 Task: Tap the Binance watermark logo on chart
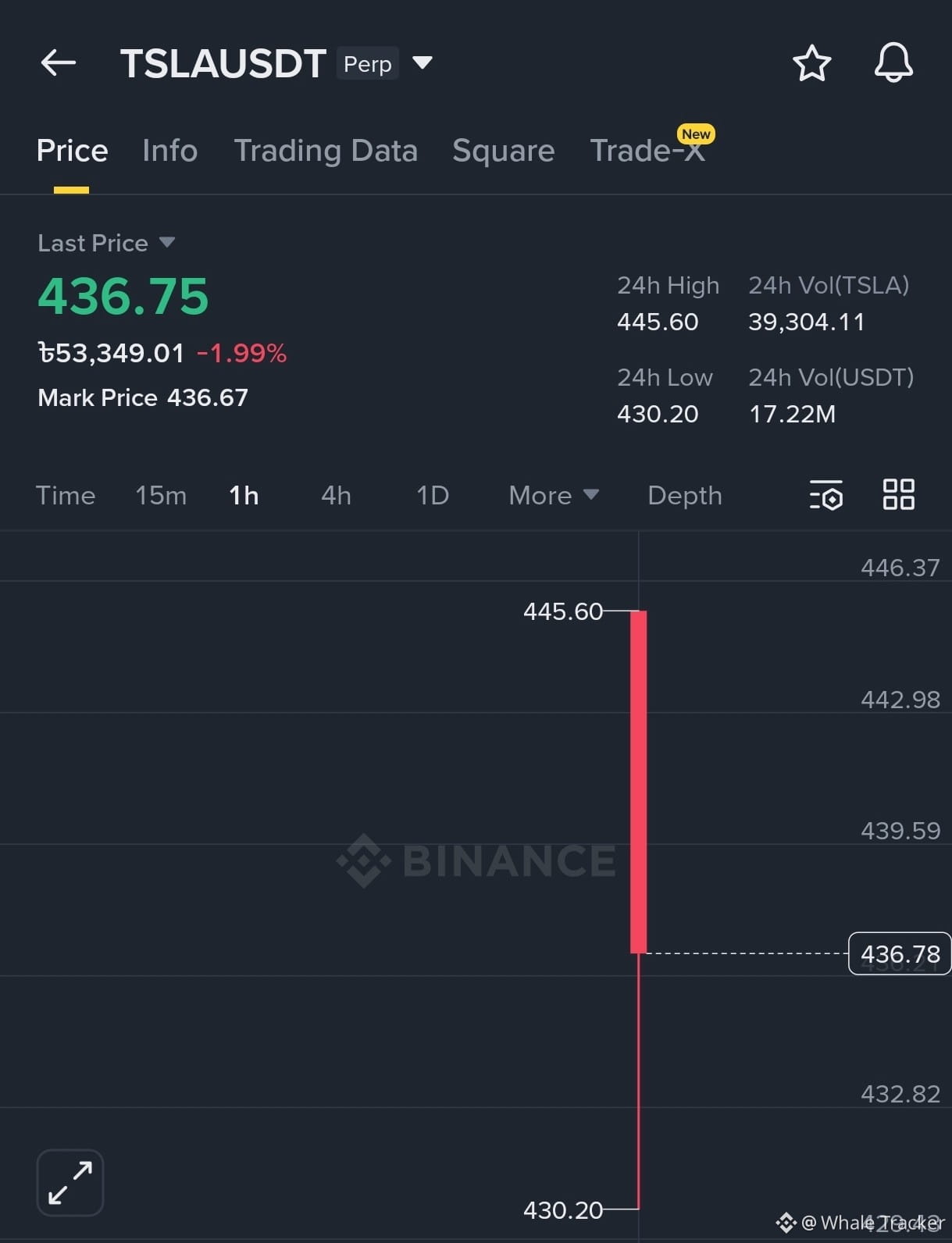pyautogui.click(x=476, y=860)
